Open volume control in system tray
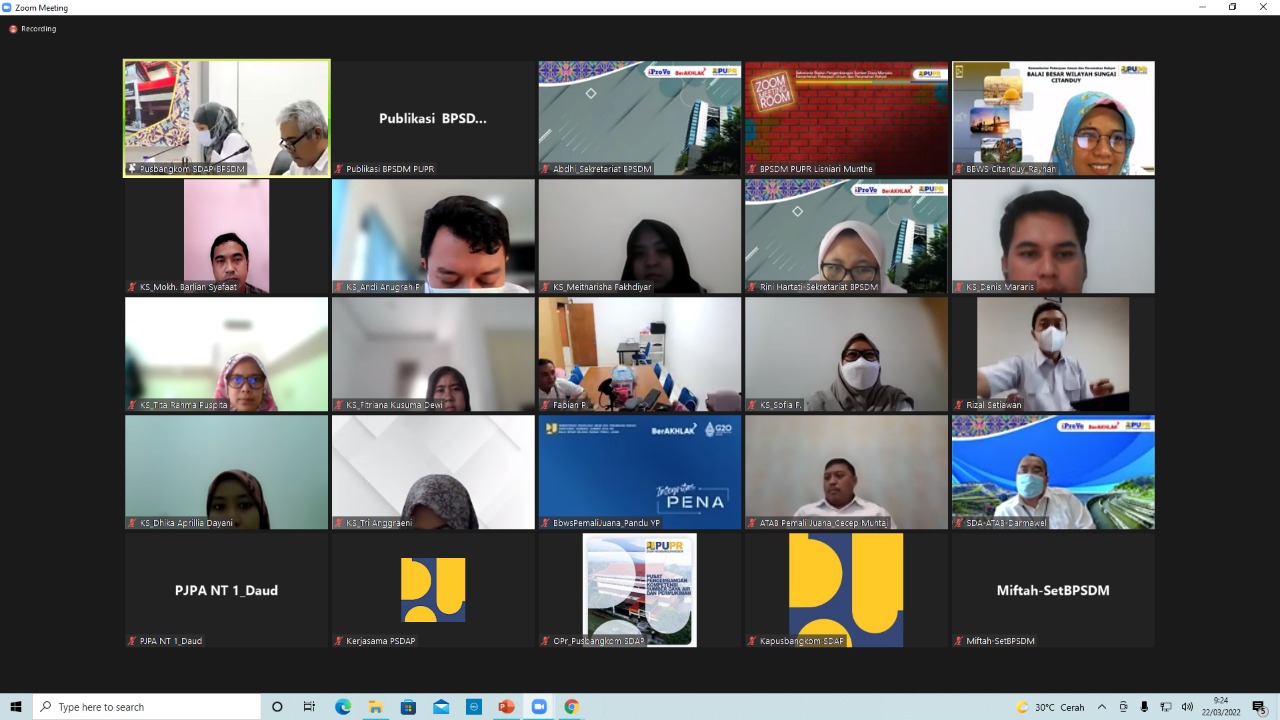Viewport: 1280px width, 720px height. click(1186, 707)
